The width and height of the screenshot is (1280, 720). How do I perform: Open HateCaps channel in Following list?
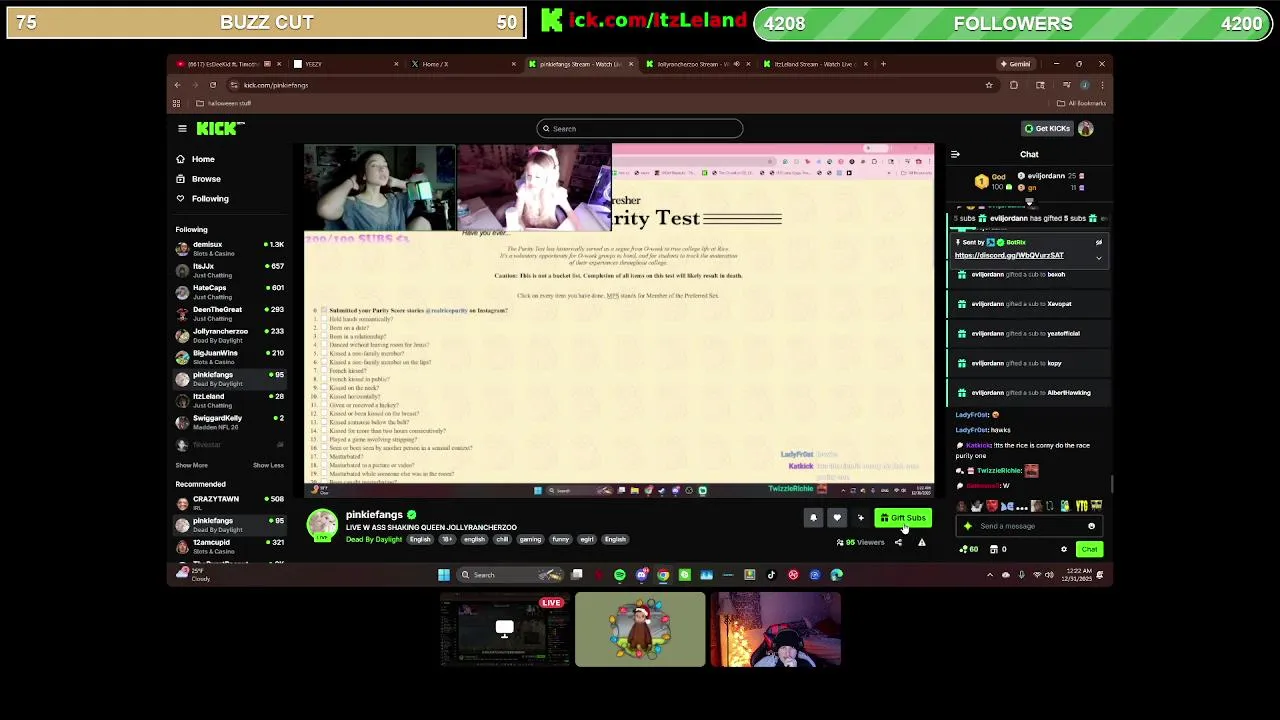[229, 292]
